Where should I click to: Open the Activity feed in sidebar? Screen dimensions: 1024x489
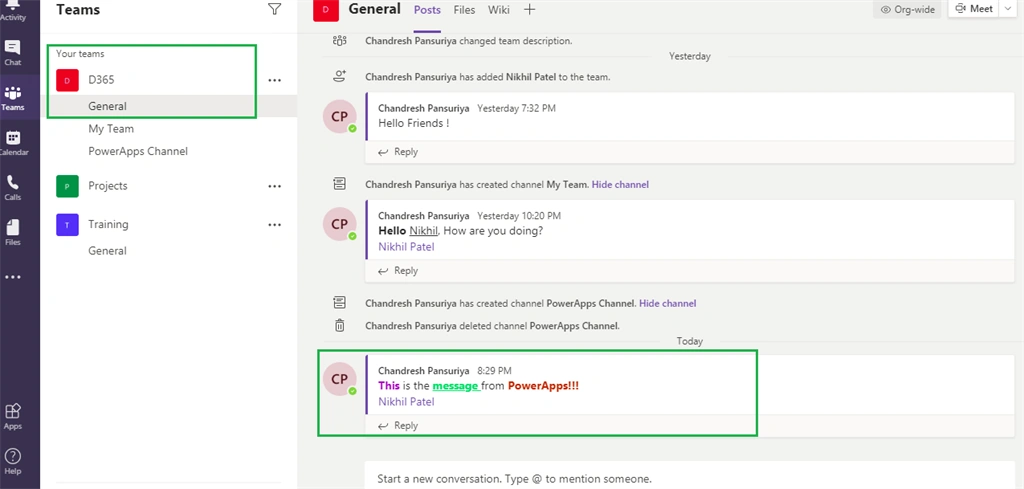point(13,11)
